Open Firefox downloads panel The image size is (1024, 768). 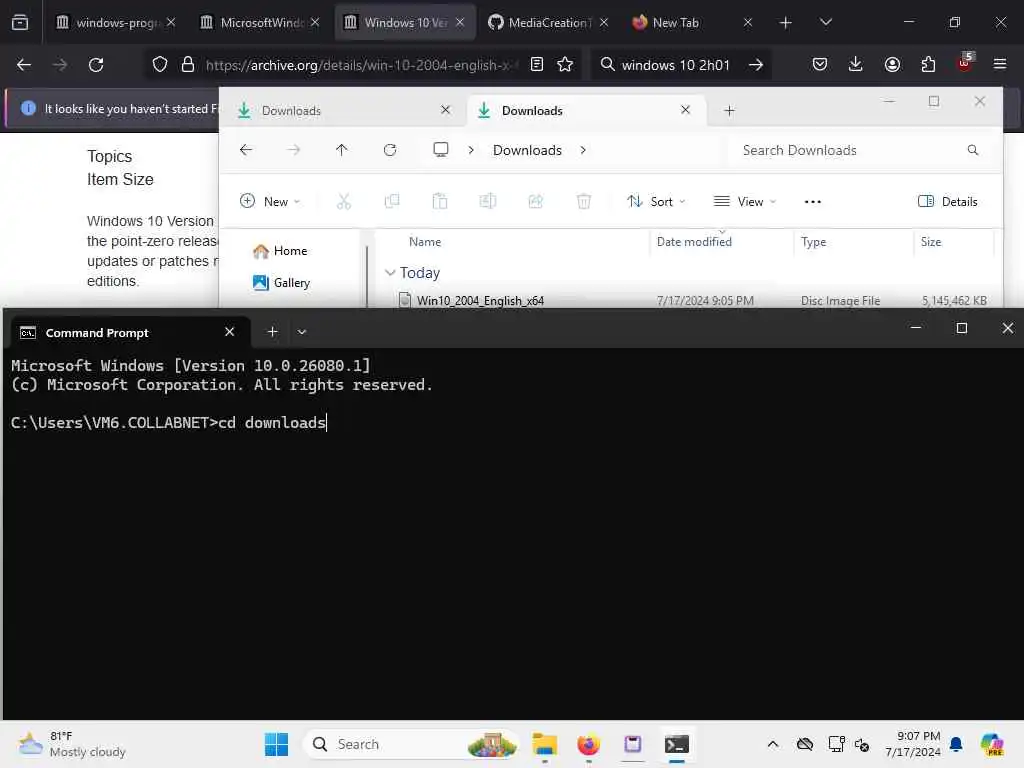tap(856, 64)
